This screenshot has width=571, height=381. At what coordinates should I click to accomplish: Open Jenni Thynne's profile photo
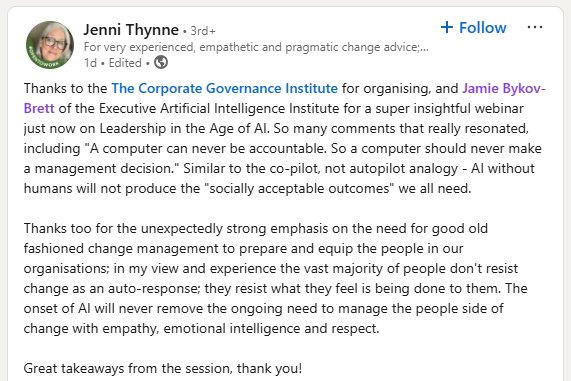50,45
